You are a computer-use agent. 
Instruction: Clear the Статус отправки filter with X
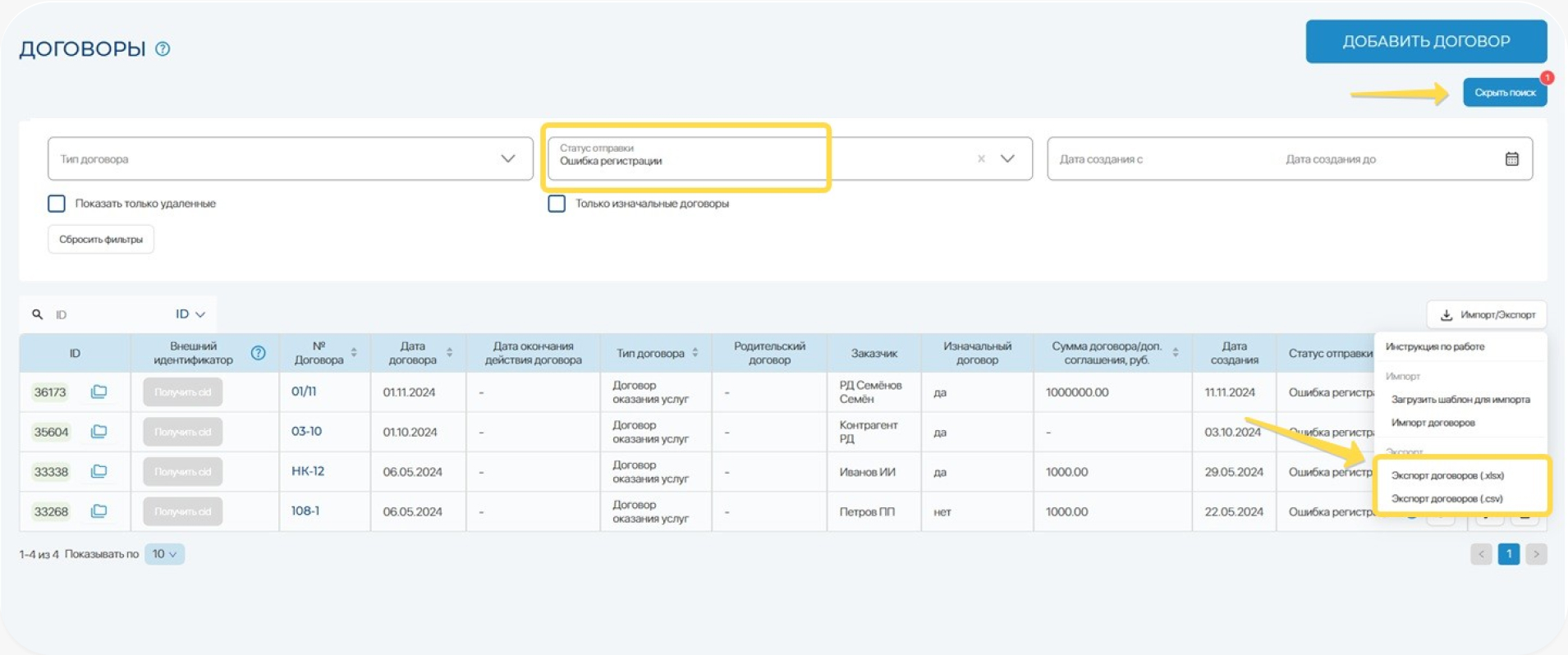click(981, 159)
